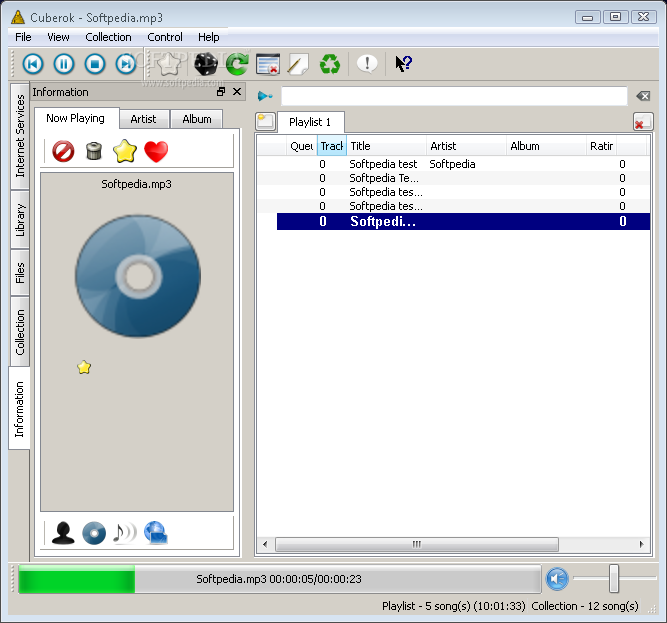
Task: Switch to the Album tab
Action: pos(197,119)
